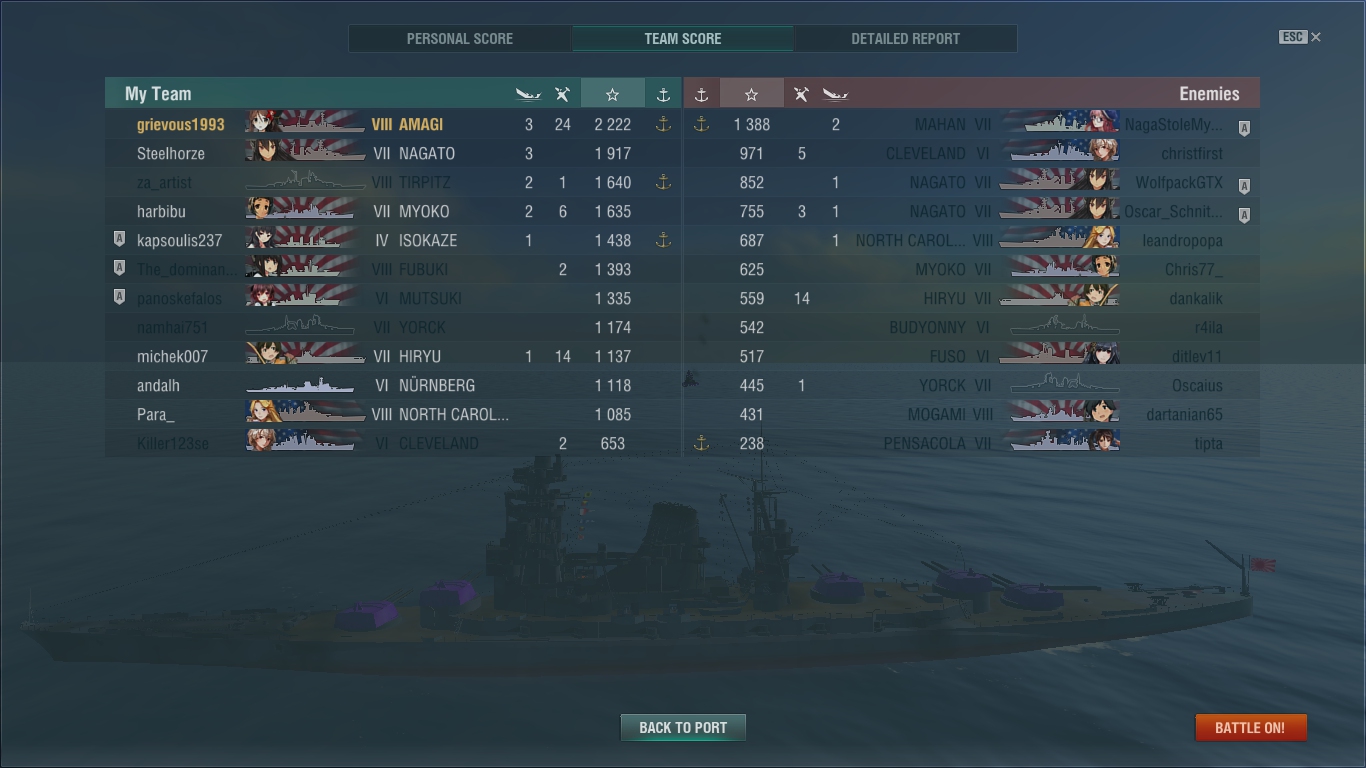The width and height of the screenshot is (1366, 768).
Task: Select the Team Score tab
Action: pos(683,38)
